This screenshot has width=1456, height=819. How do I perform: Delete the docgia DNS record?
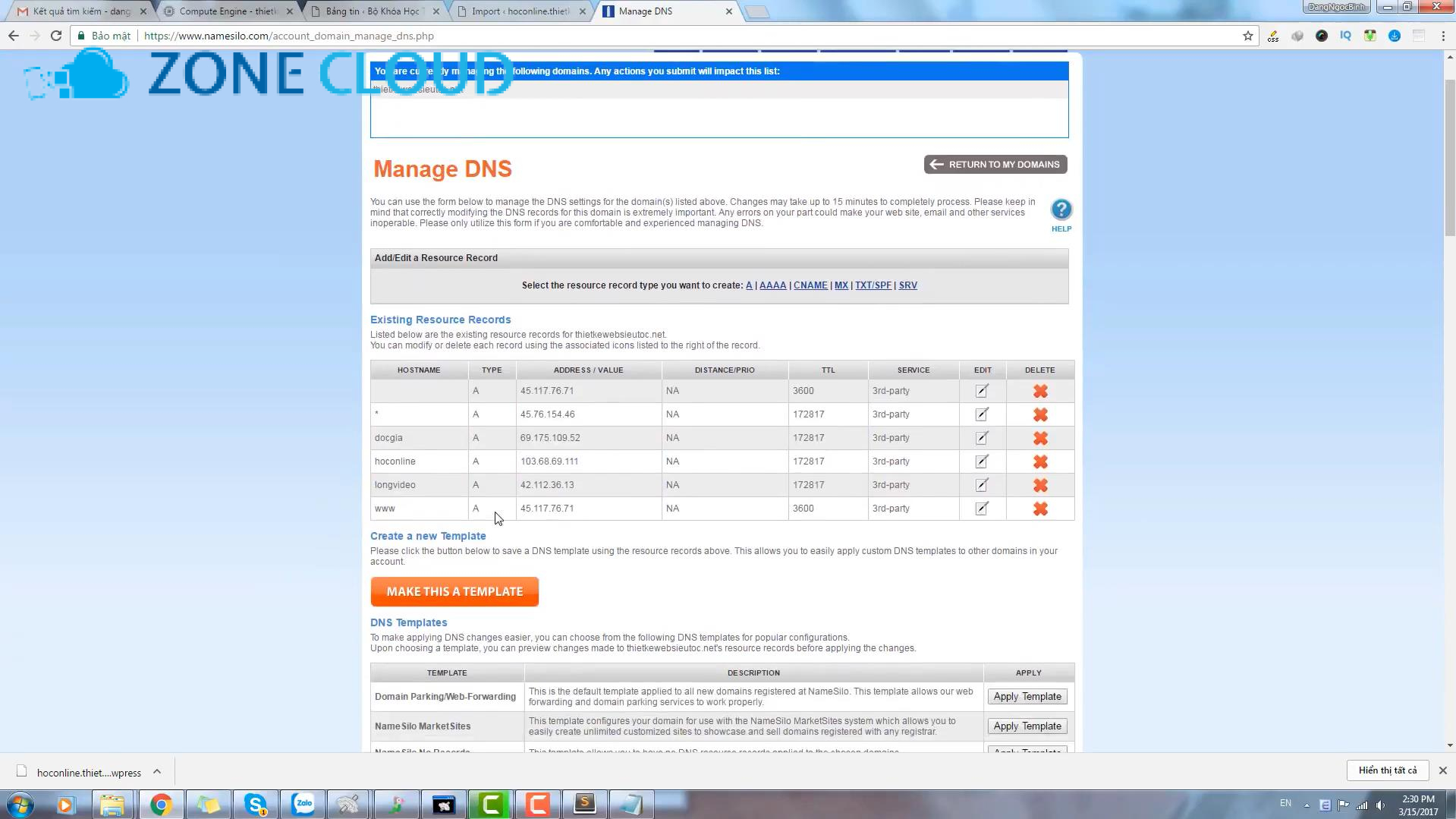tap(1040, 439)
